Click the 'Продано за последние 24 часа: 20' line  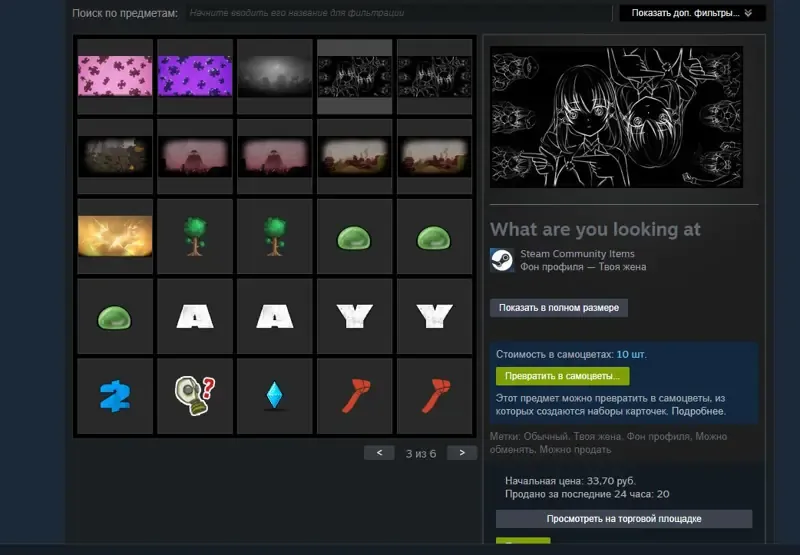[587, 494]
